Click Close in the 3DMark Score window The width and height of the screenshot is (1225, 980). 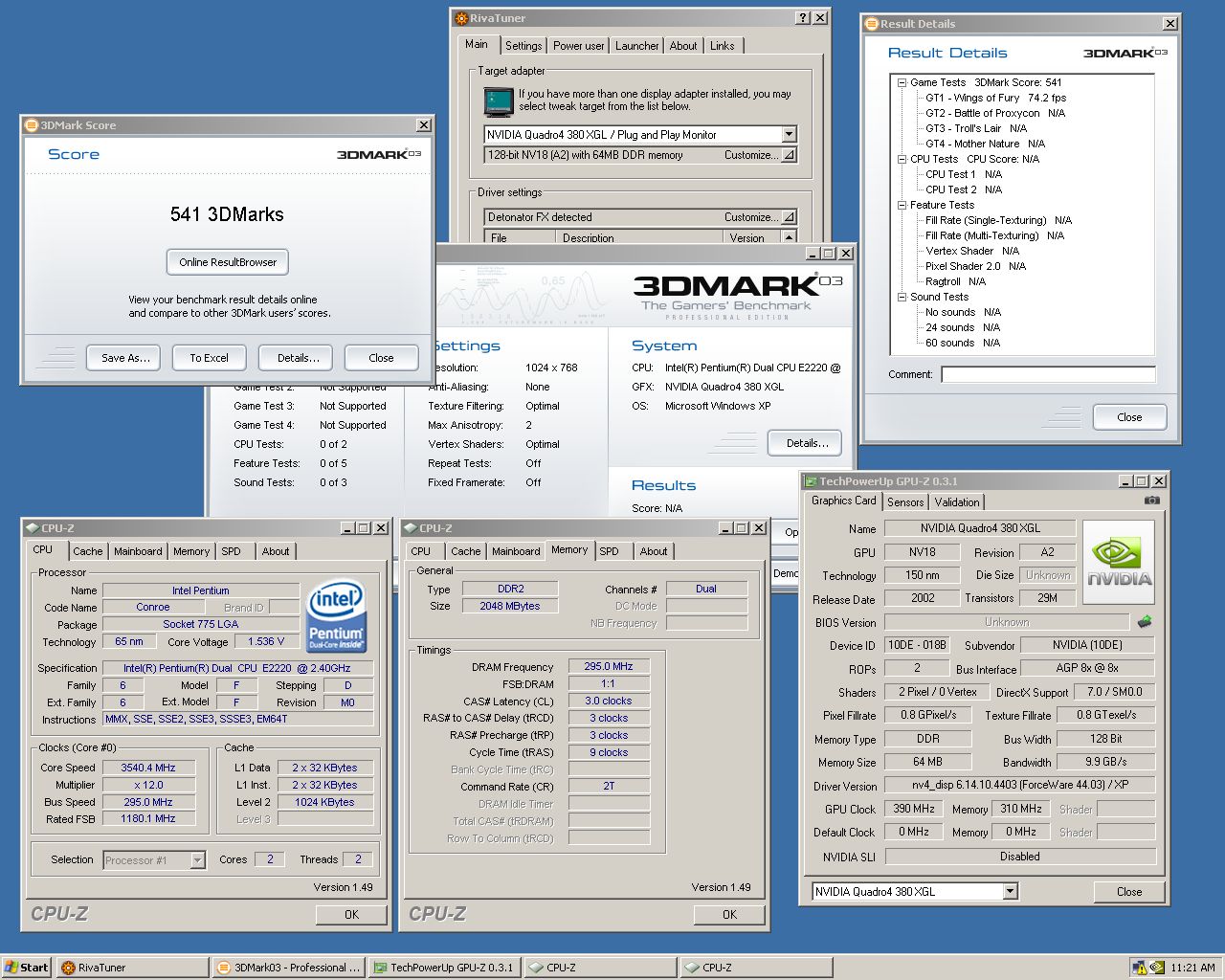click(381, 358)
